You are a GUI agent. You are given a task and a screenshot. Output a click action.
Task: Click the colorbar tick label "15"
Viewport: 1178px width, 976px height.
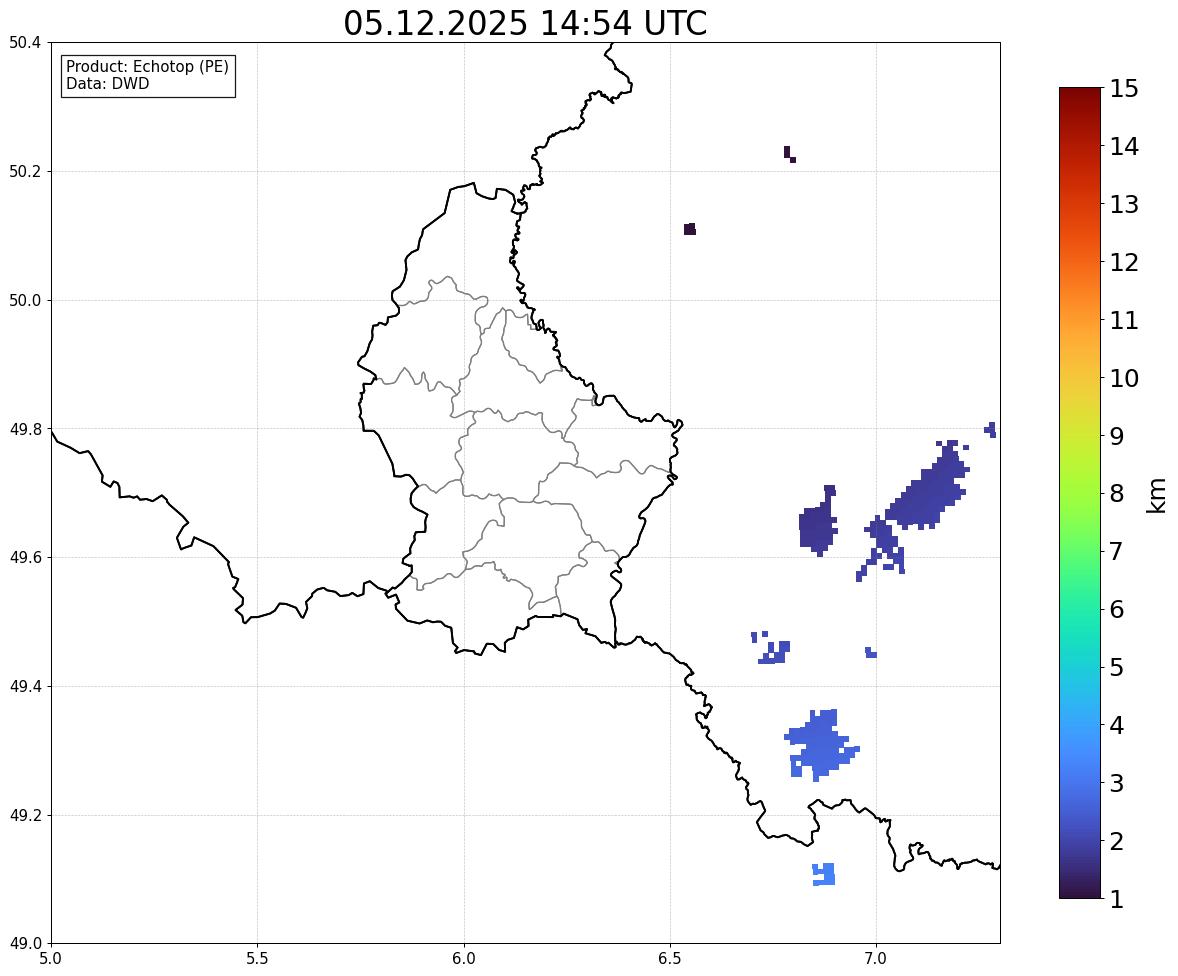coord(1124,89)
